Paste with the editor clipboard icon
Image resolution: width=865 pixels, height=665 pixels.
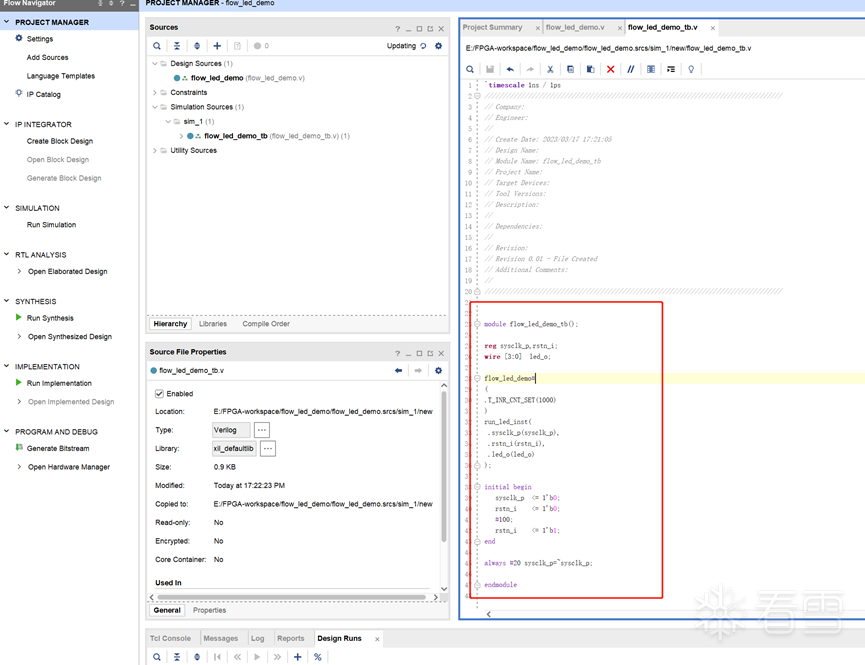click(x=590, y=69)
